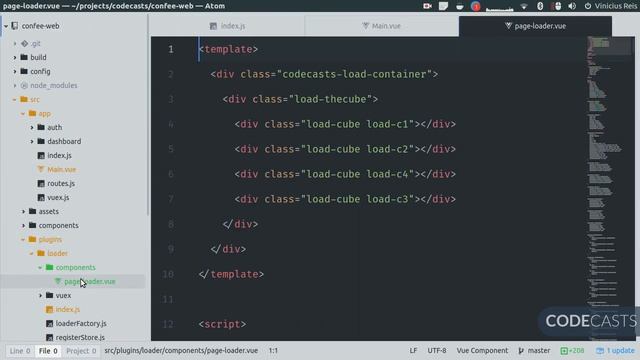Screen dimensions: 640x360
Task: Click the green components folder icon under loader
Action: click(x=49, y=267)
